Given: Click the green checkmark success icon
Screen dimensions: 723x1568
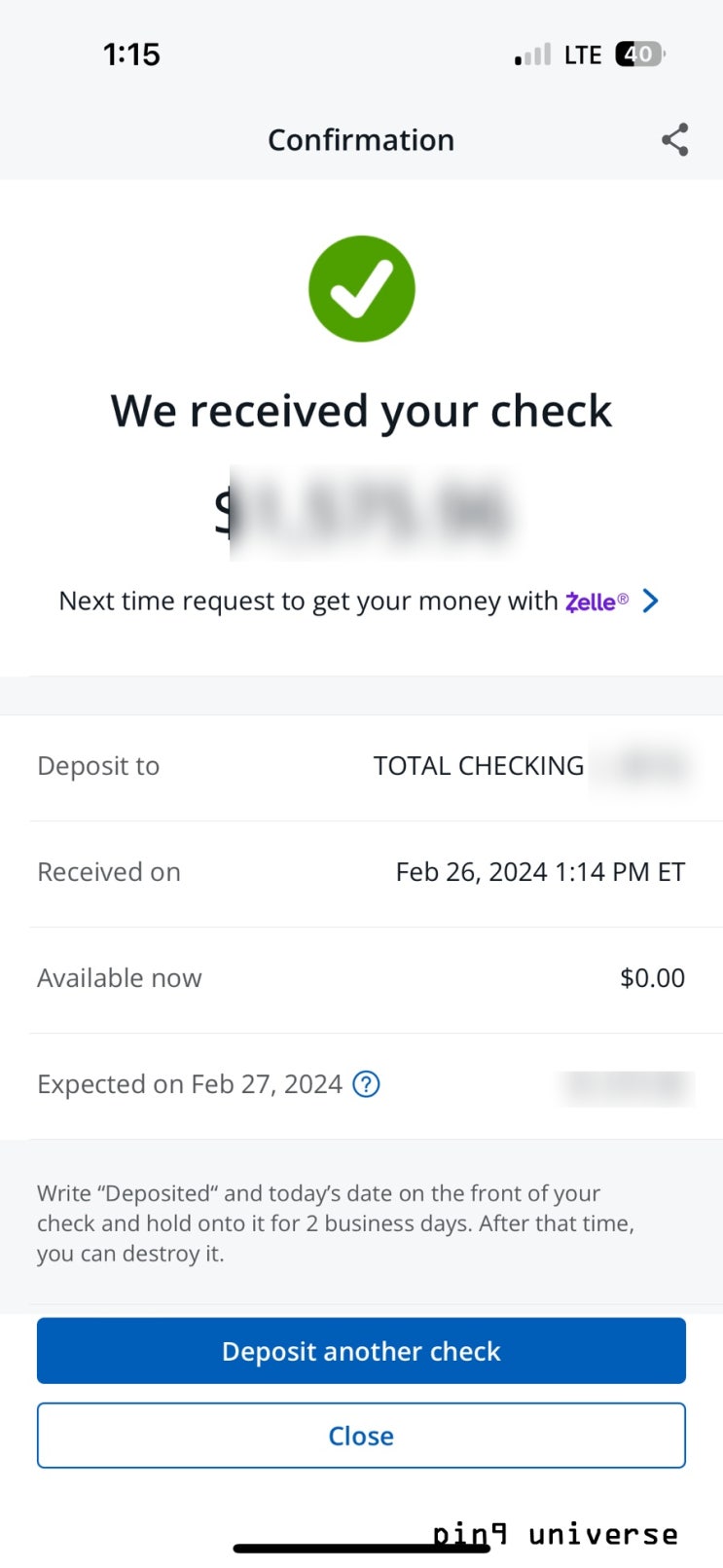Looking at the screenshot, I should coord(362,289).
